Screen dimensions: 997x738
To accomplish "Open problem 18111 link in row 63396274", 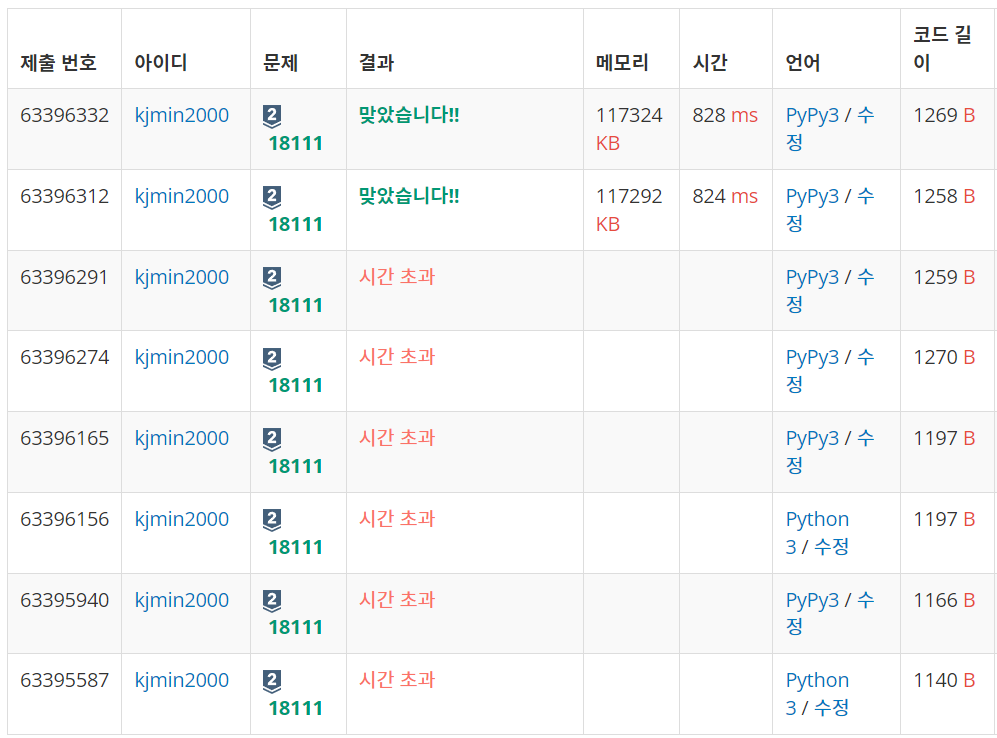I will pyautogui.click(x=296, y=385).
